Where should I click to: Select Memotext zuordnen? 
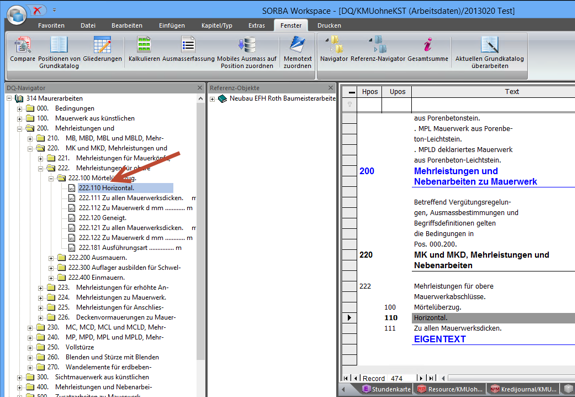[297, 52]
